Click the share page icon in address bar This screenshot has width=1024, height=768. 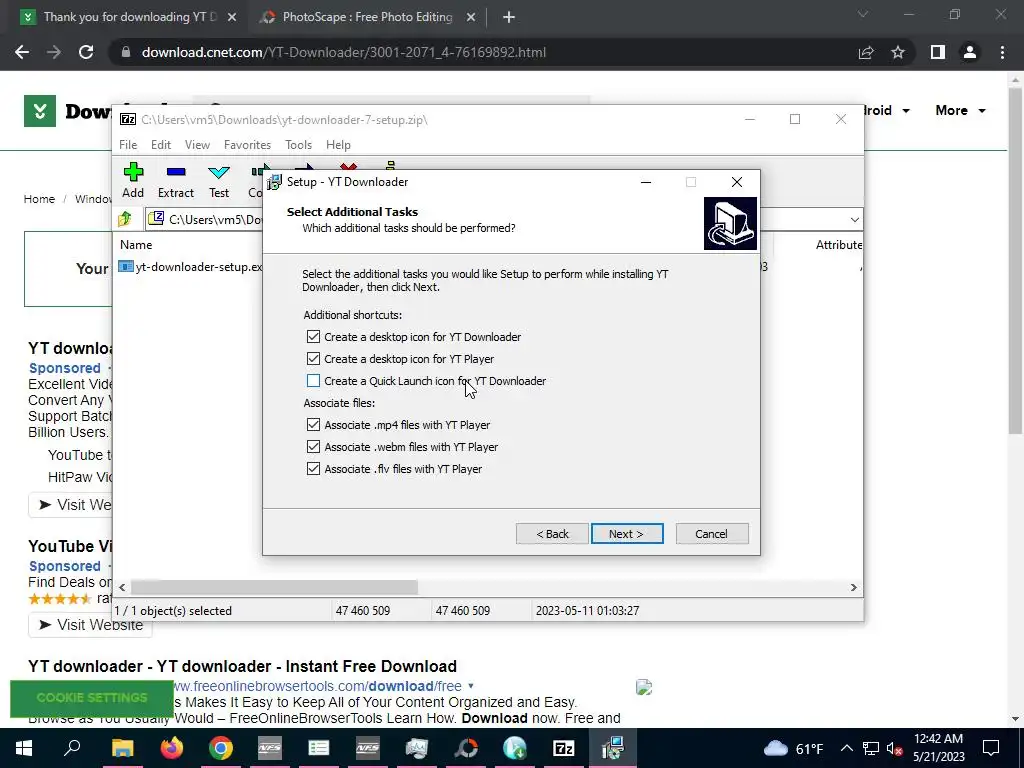tap(866, 52)
